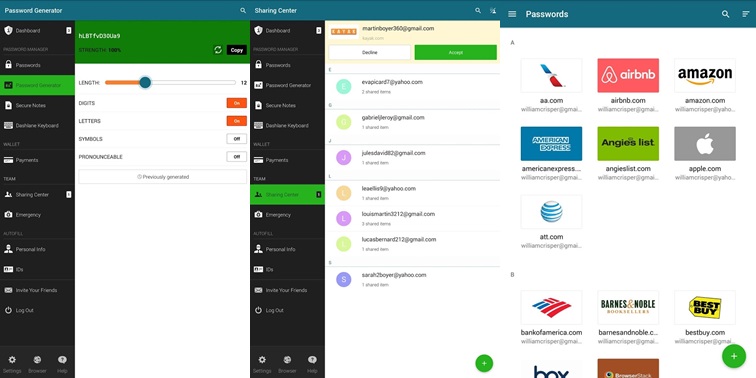756x378 pixels.
Task: Turn on the PRONOUNCEABLE toggle
Action: (x=237, y=157)
